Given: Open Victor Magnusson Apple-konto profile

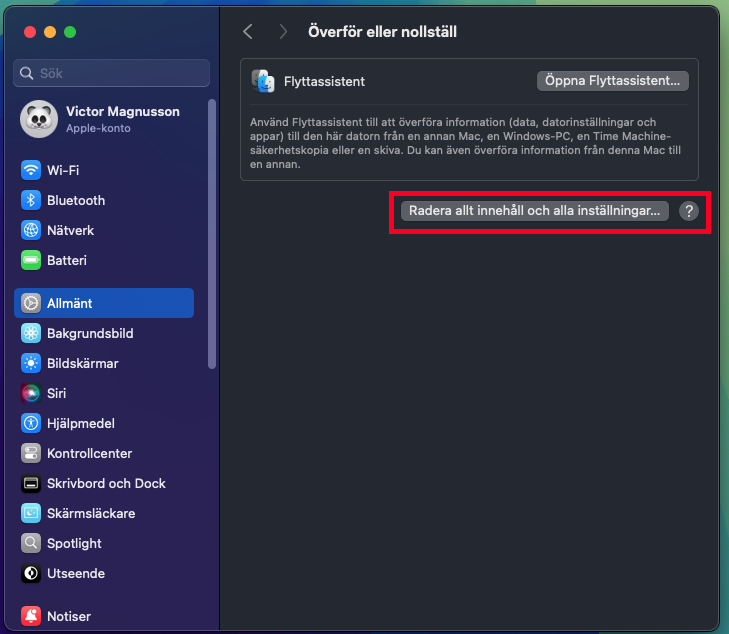Looking at the screenshot, I should [104, 119].
